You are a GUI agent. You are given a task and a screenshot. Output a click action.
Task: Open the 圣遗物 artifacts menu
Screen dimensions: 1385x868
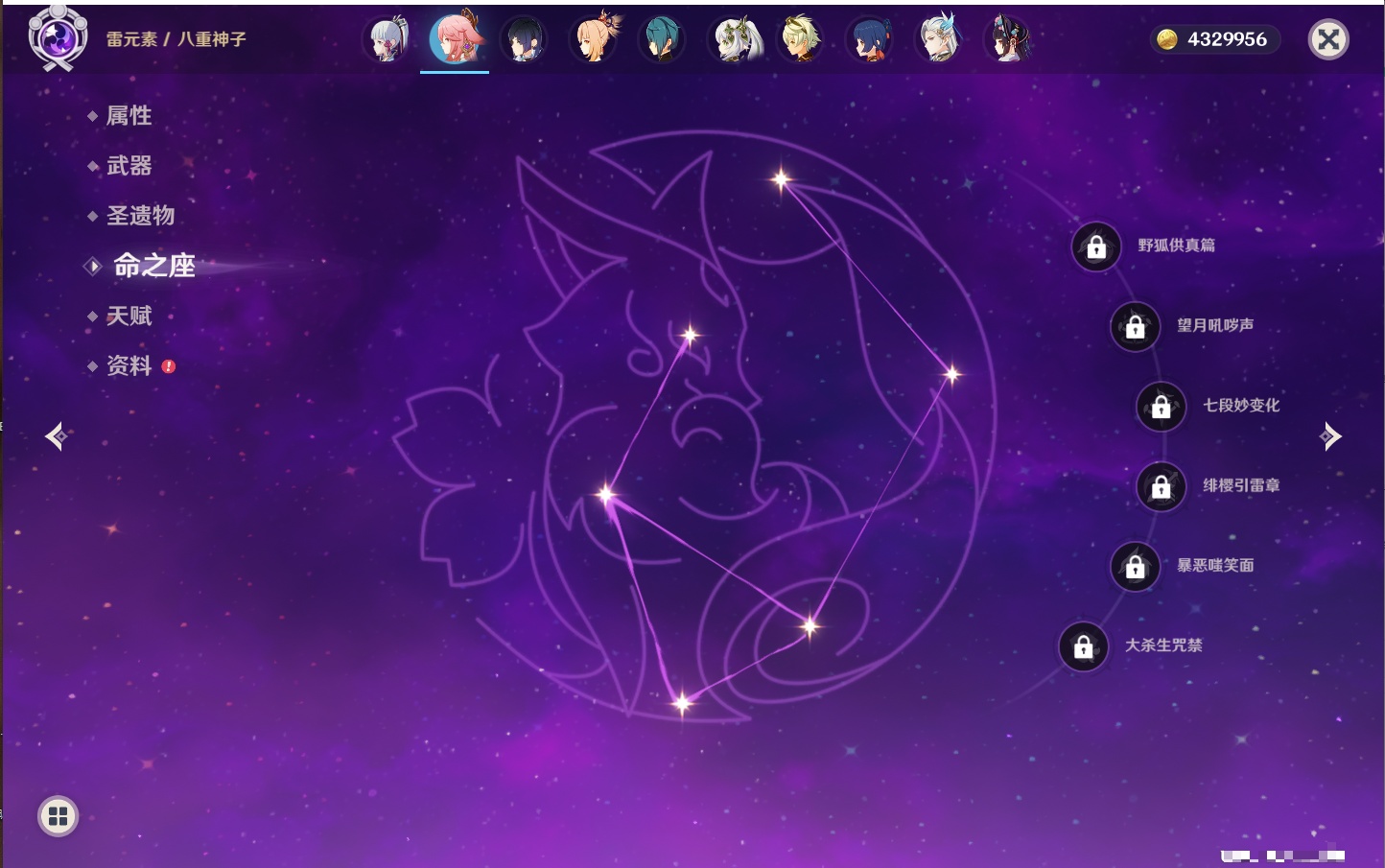coord(140,216)
